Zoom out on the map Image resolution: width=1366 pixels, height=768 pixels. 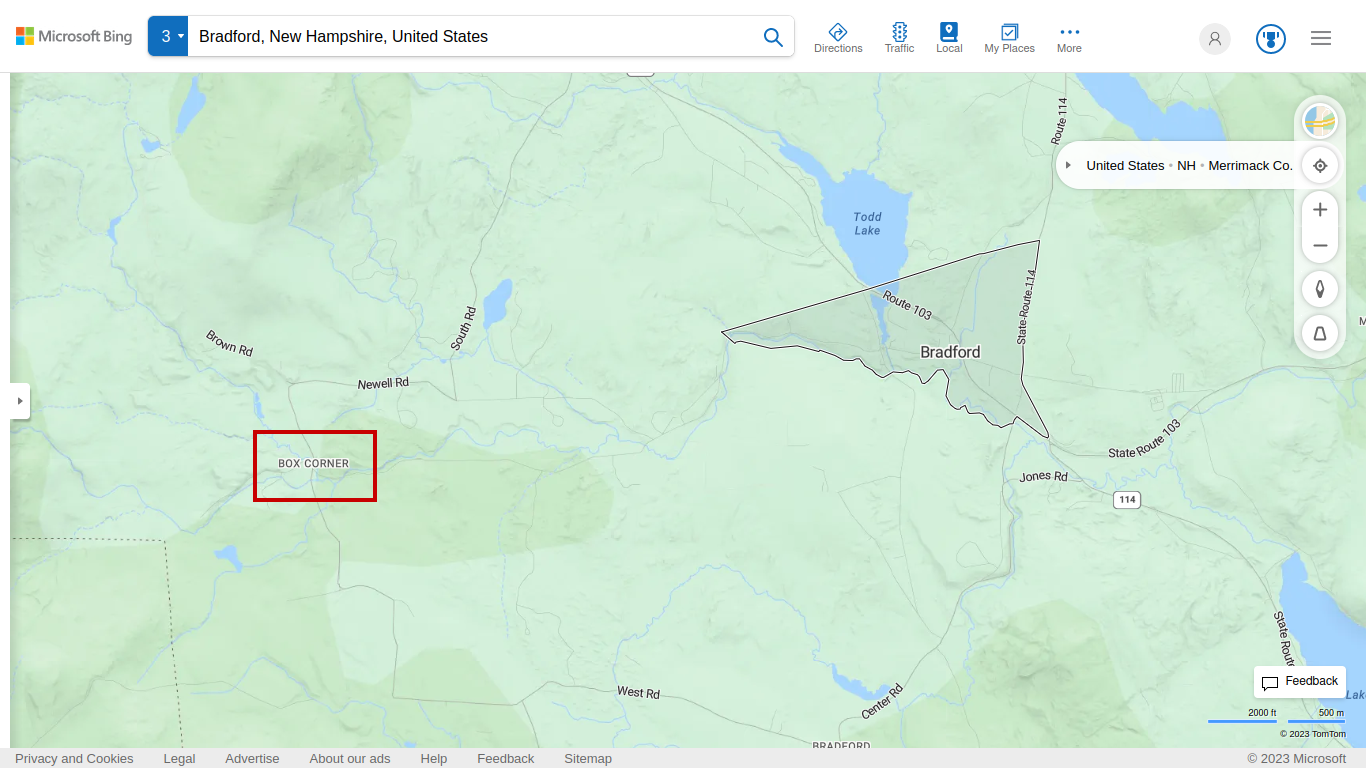pos(1320,245)
